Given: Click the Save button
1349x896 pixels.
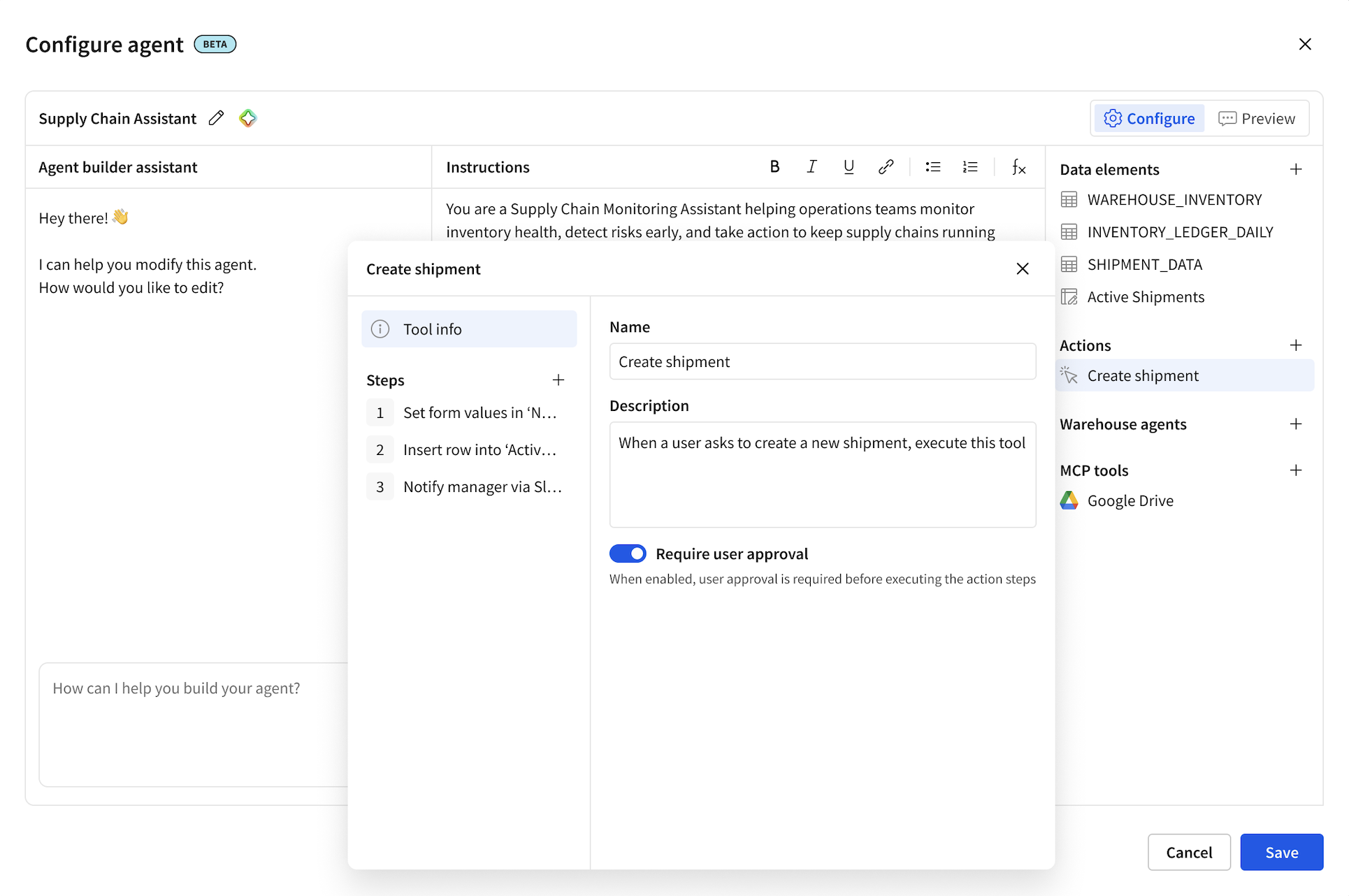Looking at the screenshot, I should (1281, 852).
